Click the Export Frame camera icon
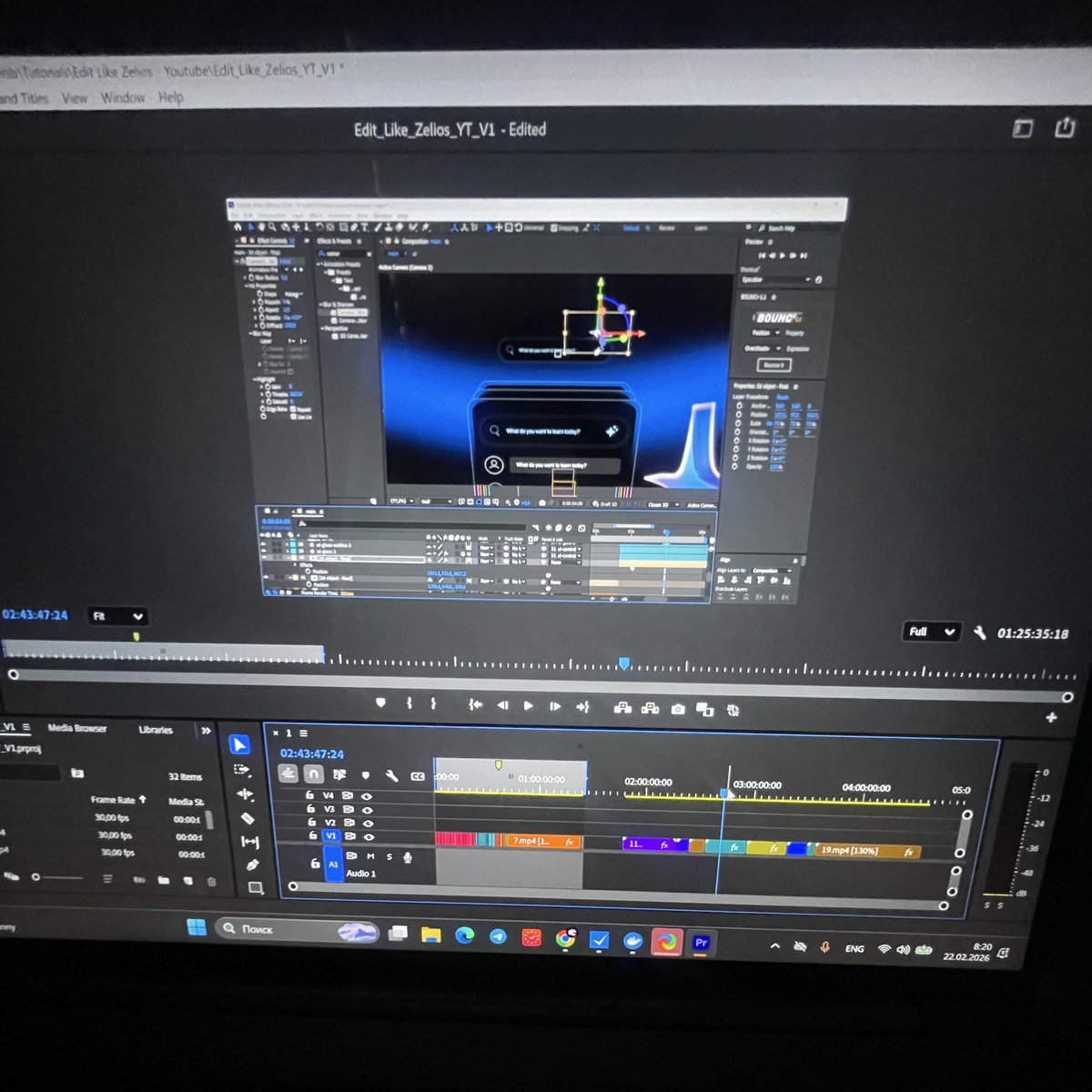 [x=677, y=707]
